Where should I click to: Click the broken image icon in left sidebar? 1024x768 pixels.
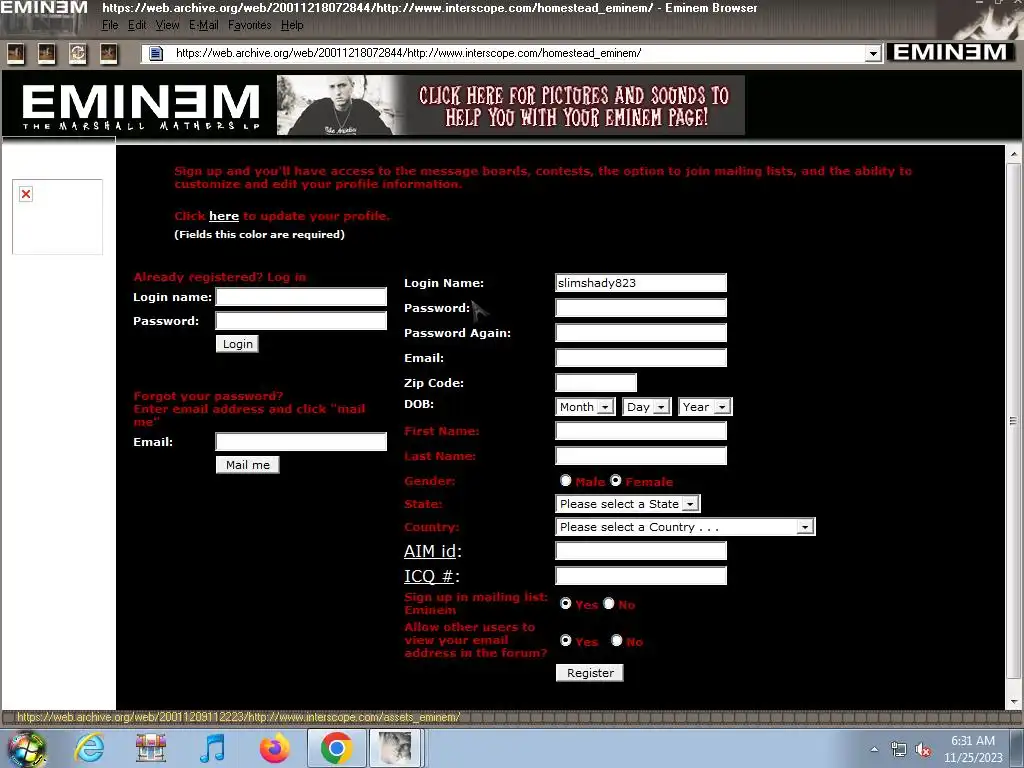tap(26, 194)
